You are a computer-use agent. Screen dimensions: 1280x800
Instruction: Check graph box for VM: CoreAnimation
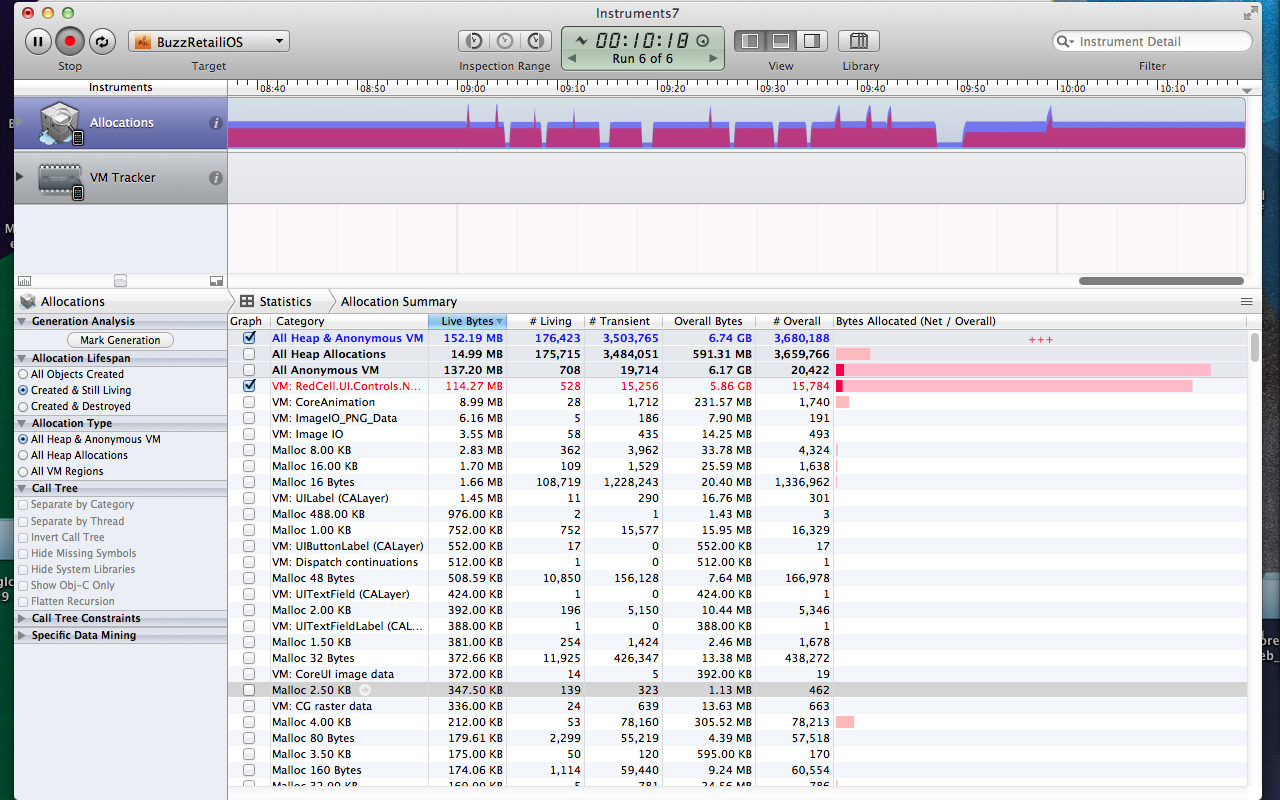pos(249,402)
